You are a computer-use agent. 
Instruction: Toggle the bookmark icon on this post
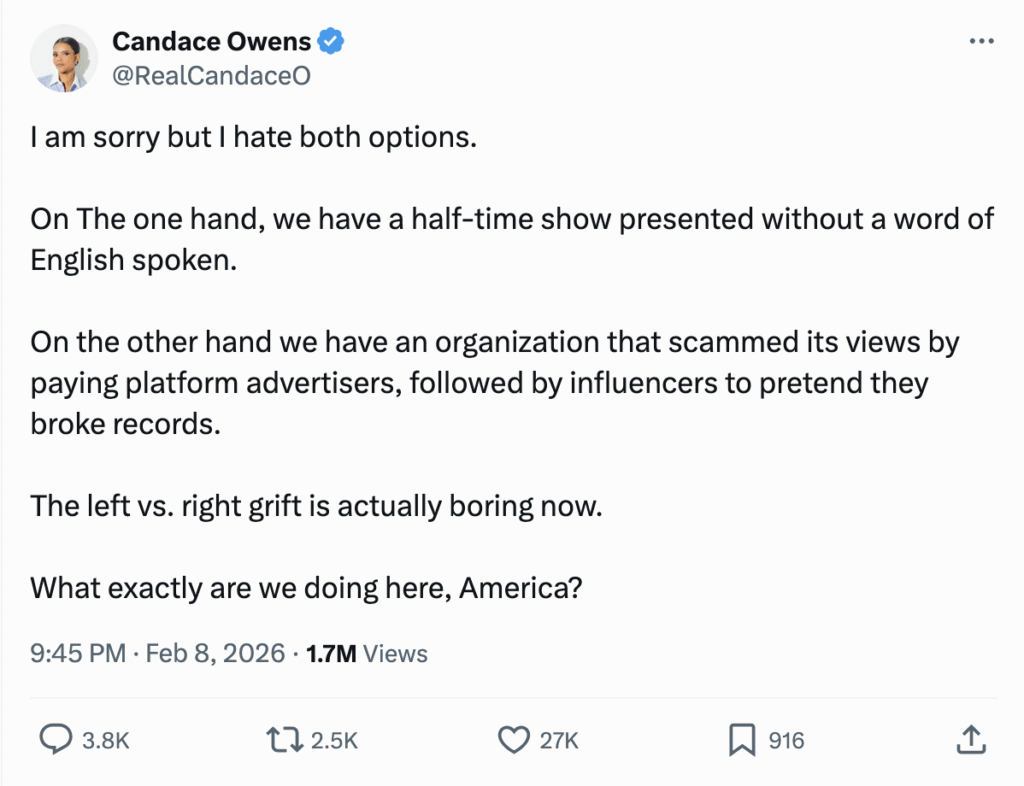coord(741,740)
